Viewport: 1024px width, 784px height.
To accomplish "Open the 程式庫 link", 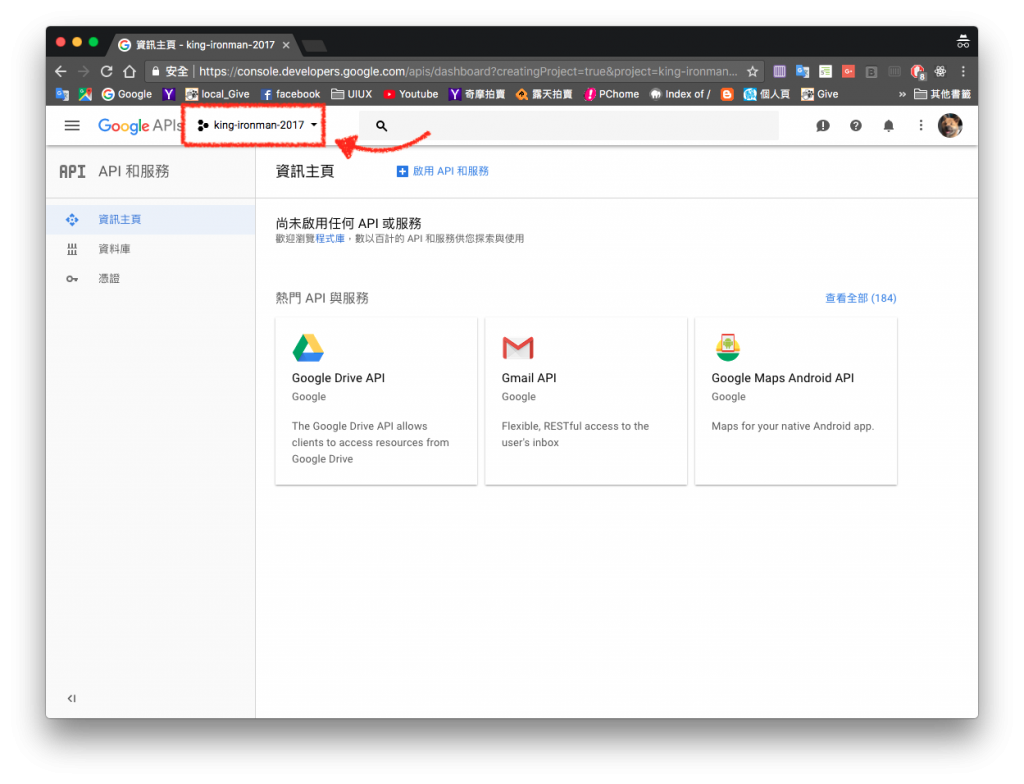I will (330, 238).
